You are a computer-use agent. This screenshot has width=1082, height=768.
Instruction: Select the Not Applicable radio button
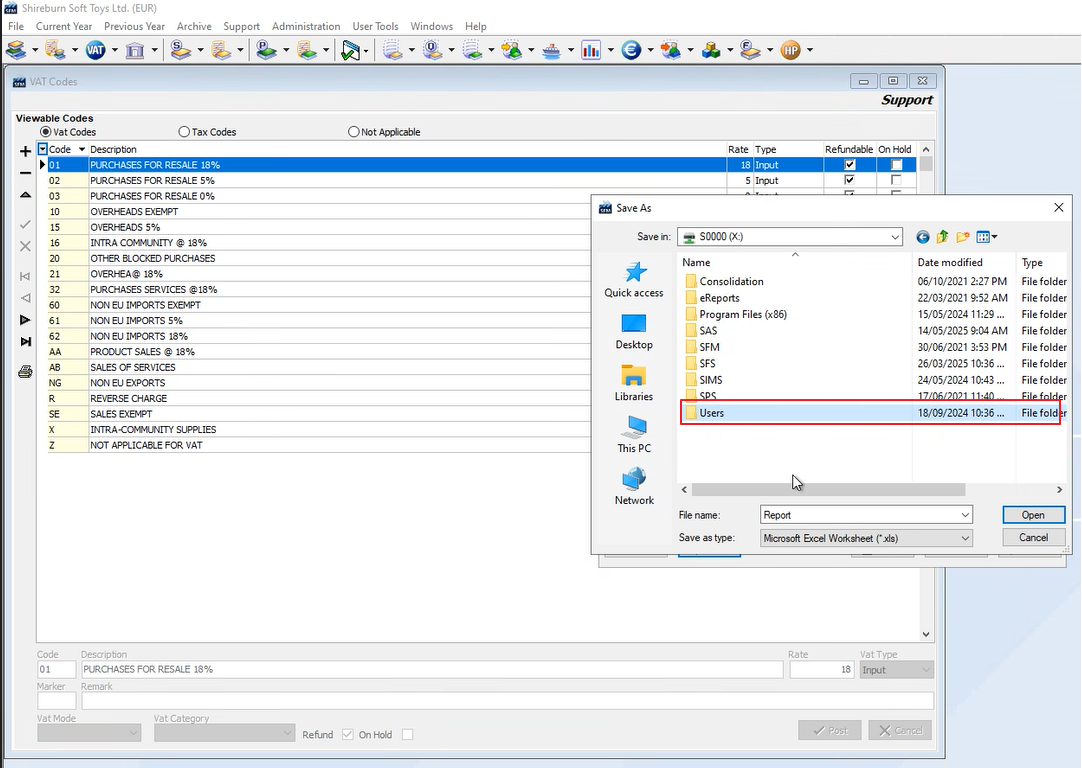coord(354,132)
